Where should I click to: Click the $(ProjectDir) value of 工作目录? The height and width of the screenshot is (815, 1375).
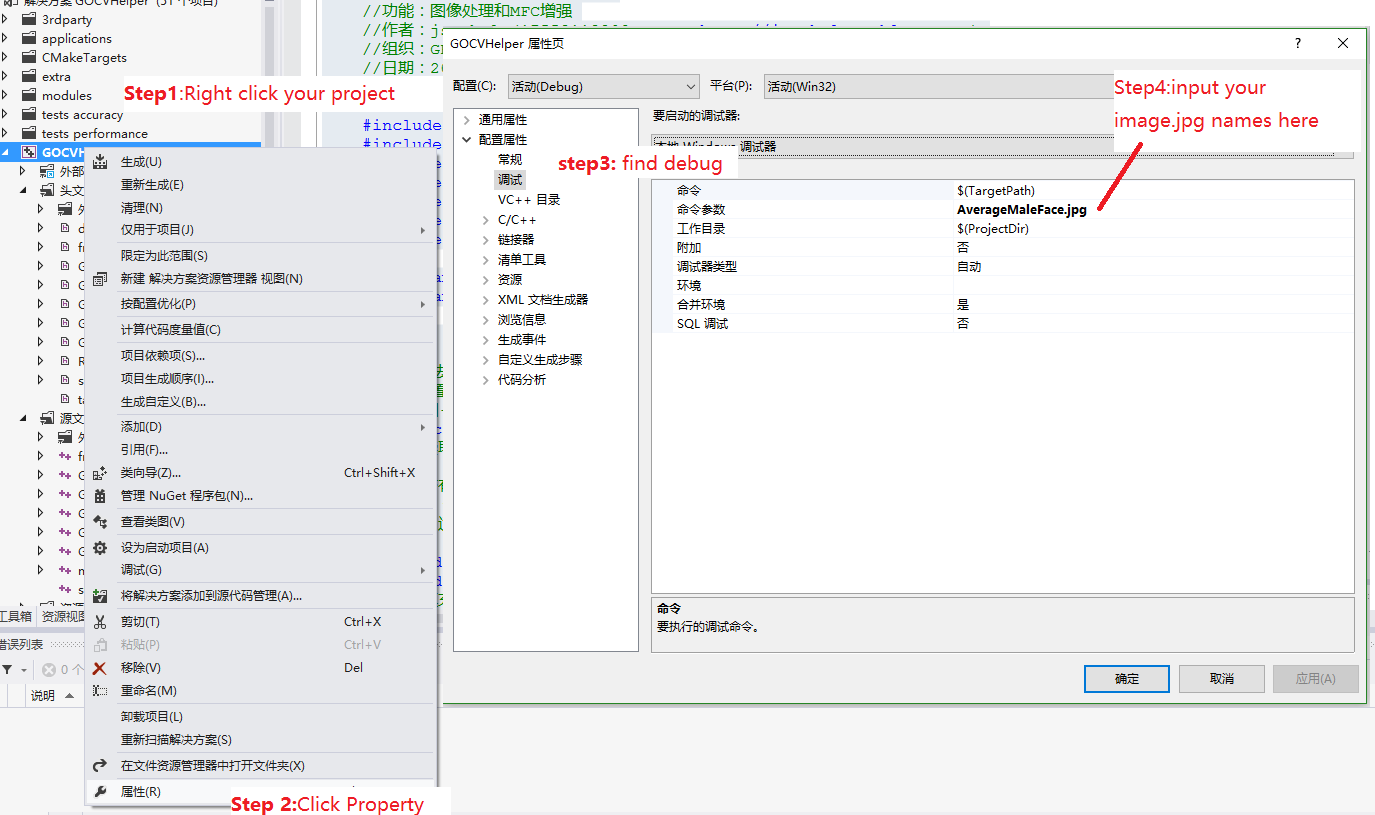[x=993, y=229]
